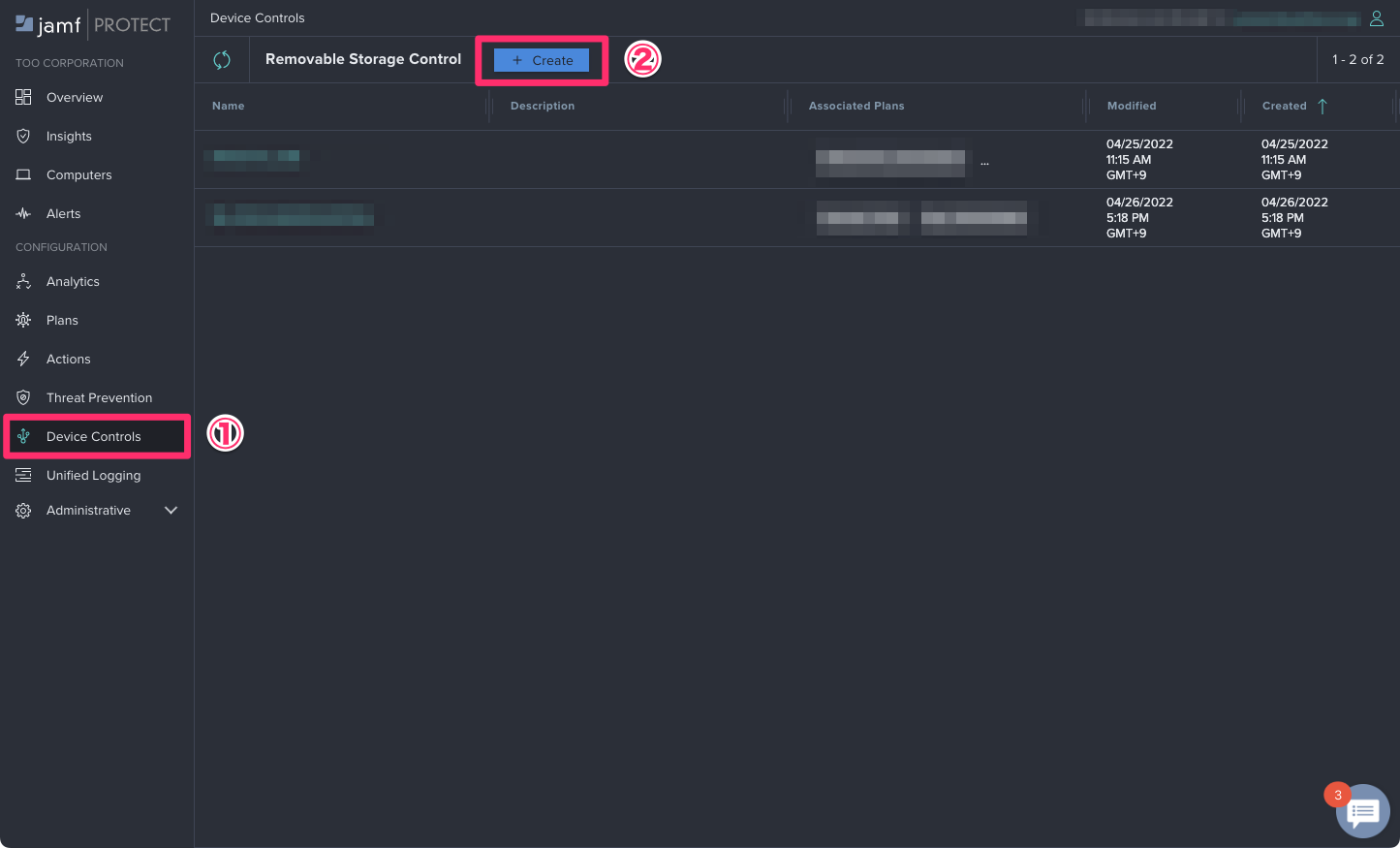Open the chat widget with 3 notifications
The height and width of the screenshot is (848, 1400).
[x=1362, y=811]
